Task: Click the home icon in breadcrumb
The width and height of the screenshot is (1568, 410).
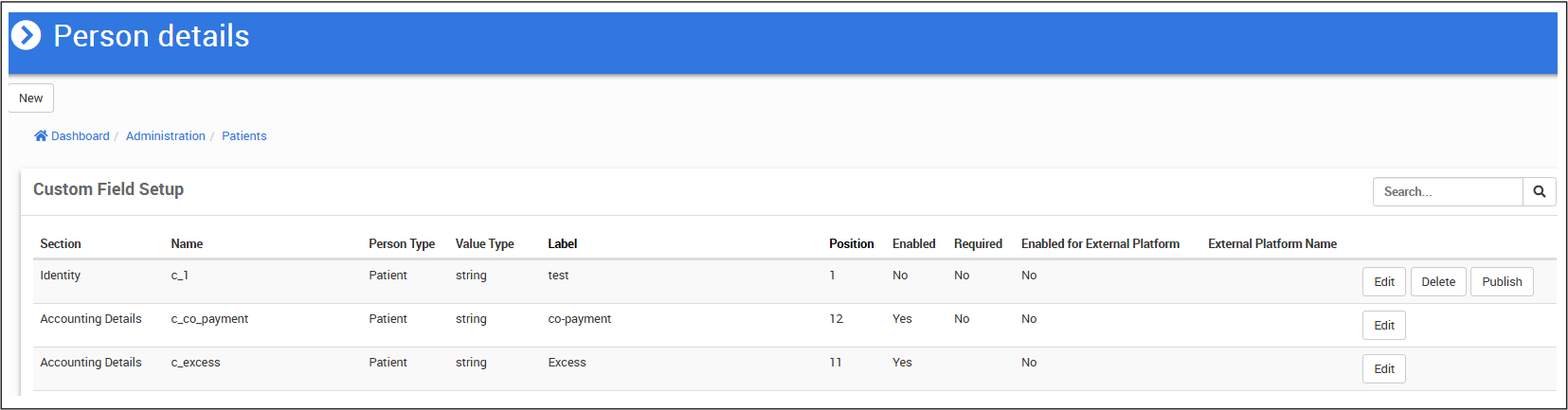Action: click(x=41, y=136)
